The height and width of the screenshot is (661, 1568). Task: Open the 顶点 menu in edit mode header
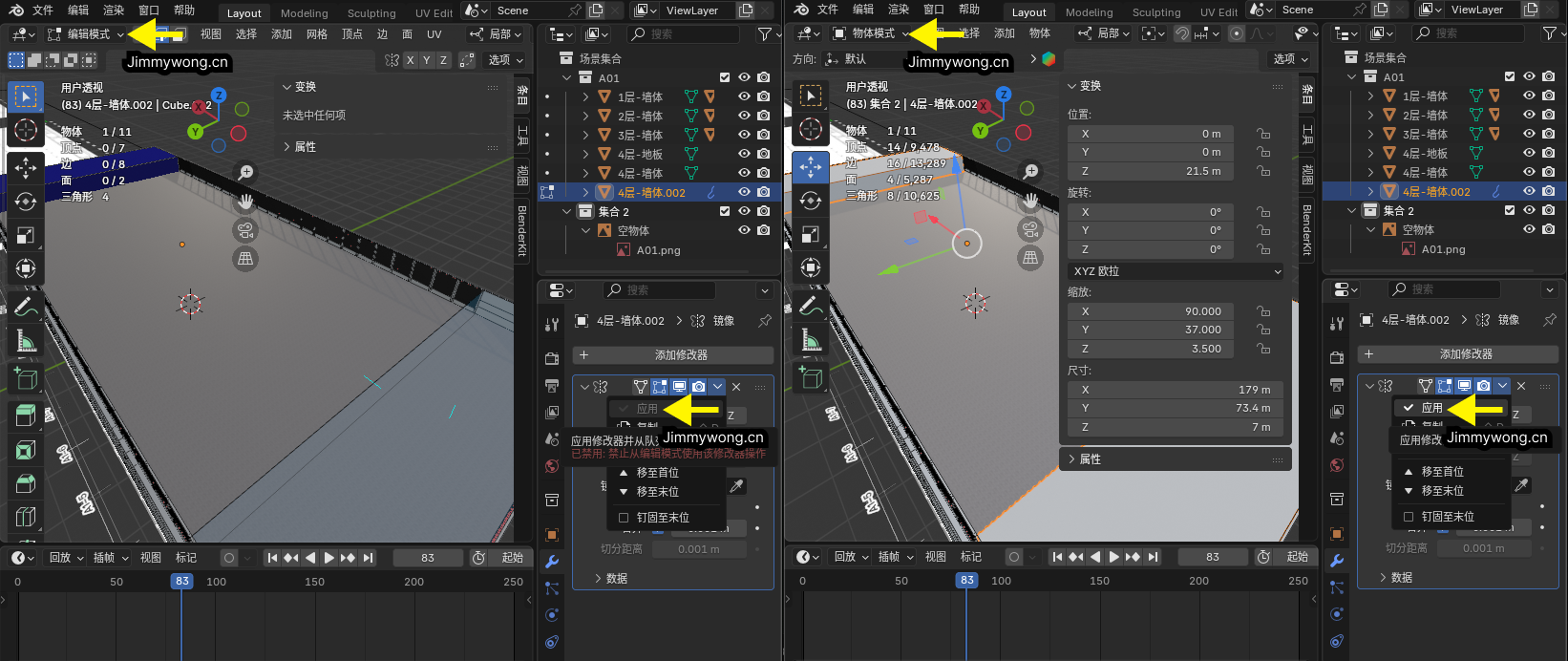click(x=352, y=33)
